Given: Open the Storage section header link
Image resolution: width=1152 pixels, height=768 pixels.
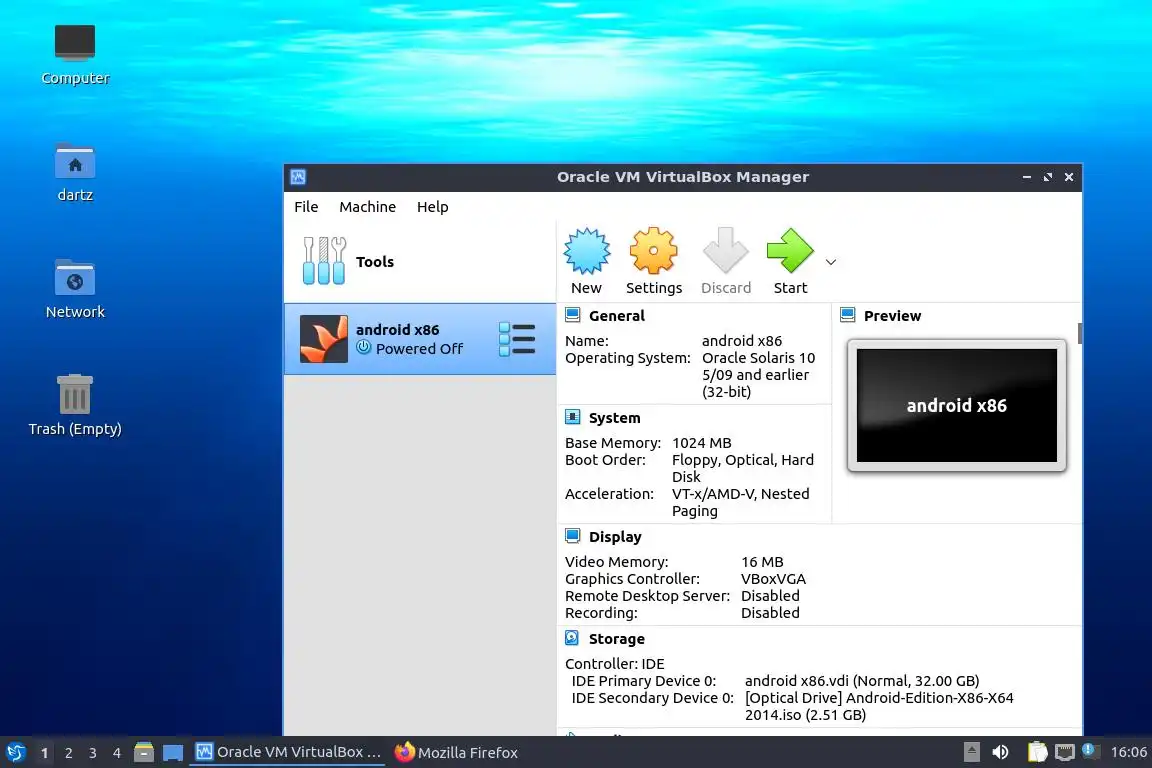Looking at the screenshot, I should click(616, 639).
